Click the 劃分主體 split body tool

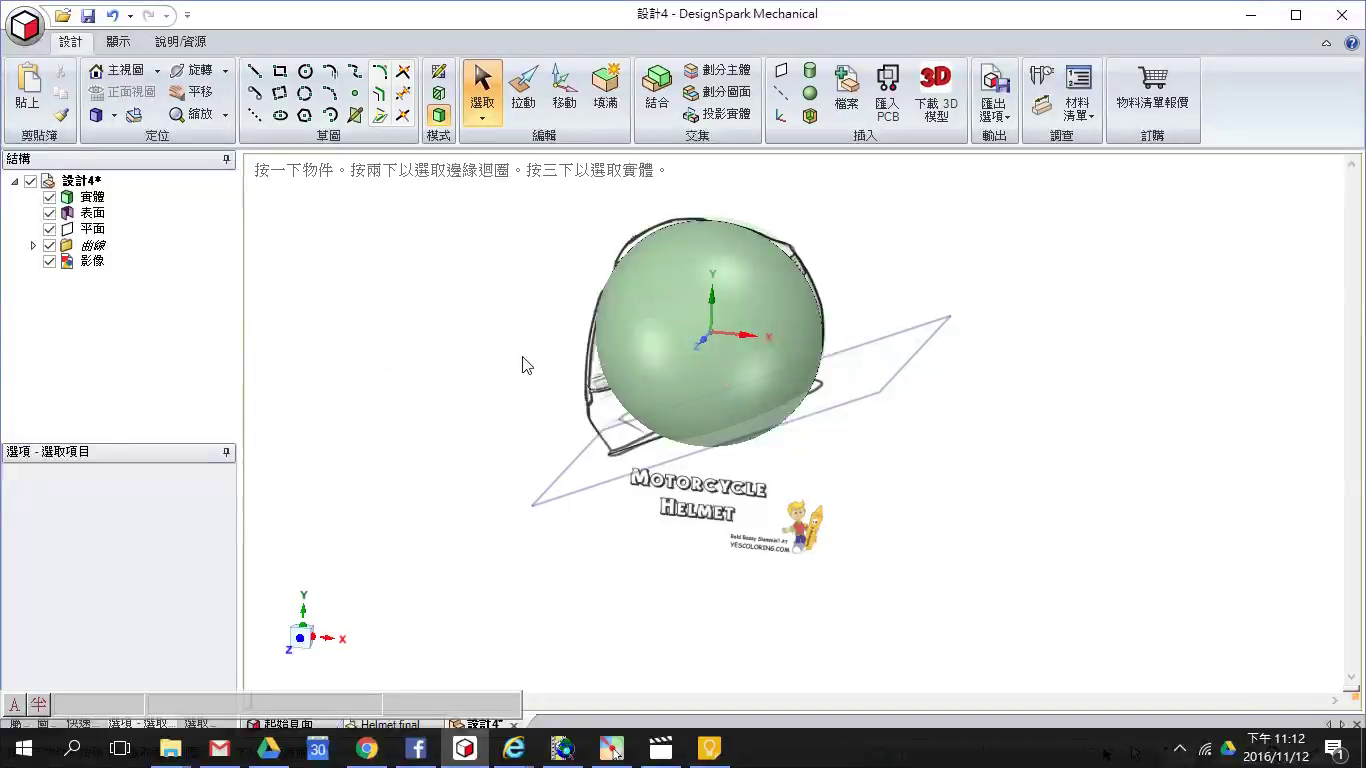pos(717,70)
